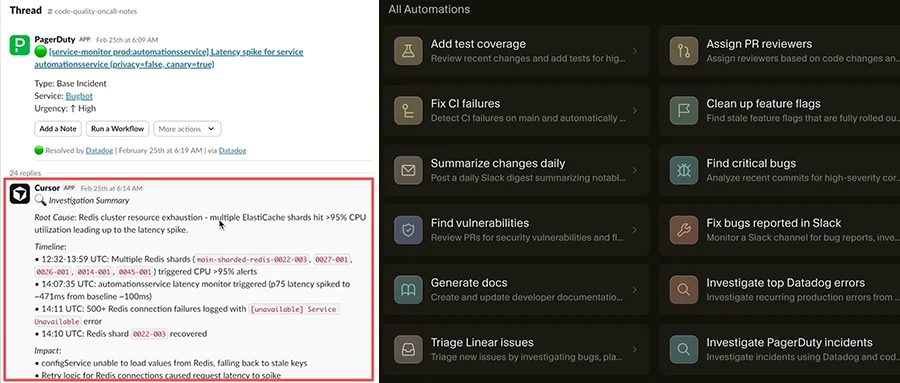Open the Bugbot service link
This screenshot has height=383, width=900.
pyautogui.click(x=79, y=96)
